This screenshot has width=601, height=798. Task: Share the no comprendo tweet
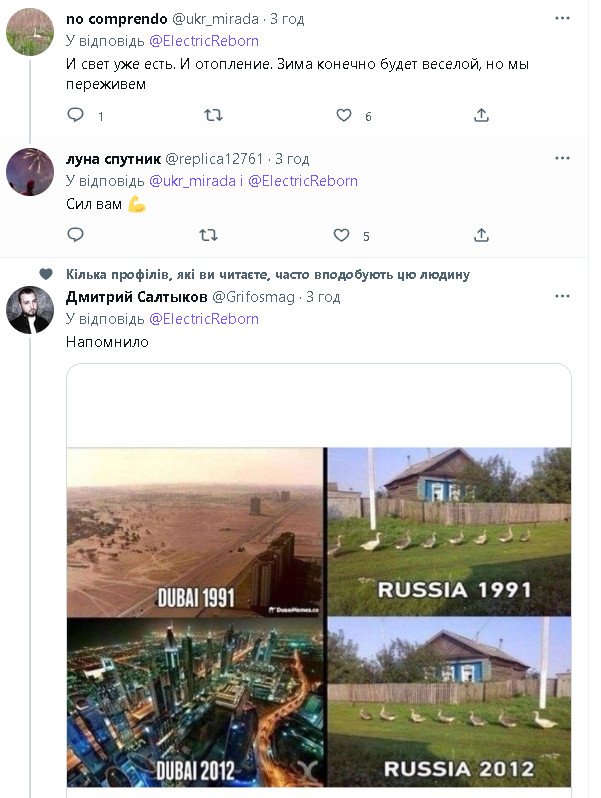(x=481, y=115)
